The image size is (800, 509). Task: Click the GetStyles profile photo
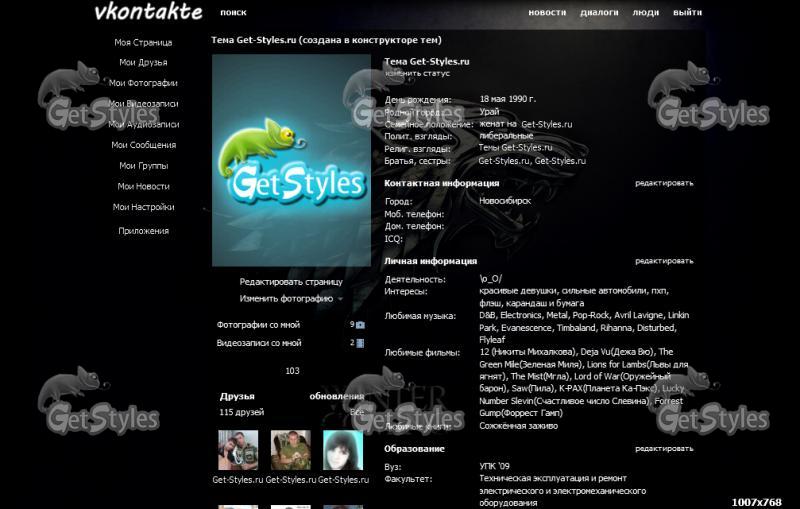(x=291, y=160)
